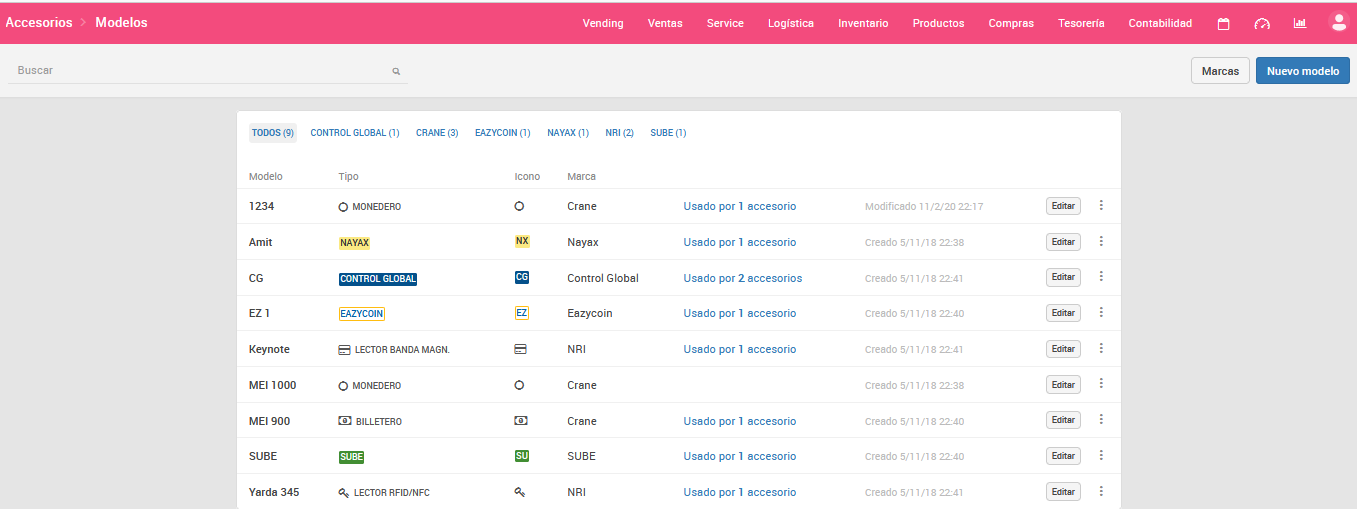The width and height of the screenshot is (1357, 509).
Task: Edit the 1234 model
Action: 1063,206
